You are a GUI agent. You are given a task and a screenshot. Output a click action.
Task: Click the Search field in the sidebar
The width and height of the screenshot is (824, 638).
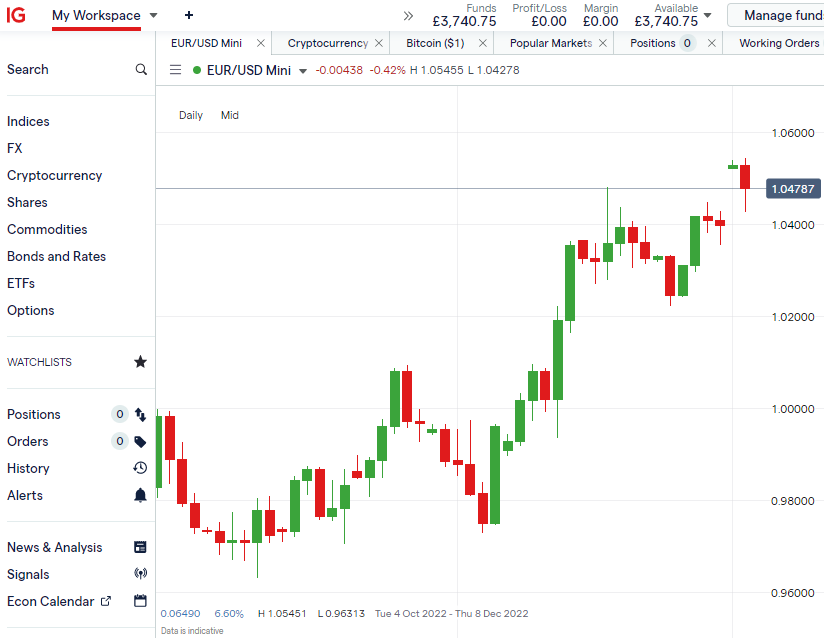pos(77,69)
